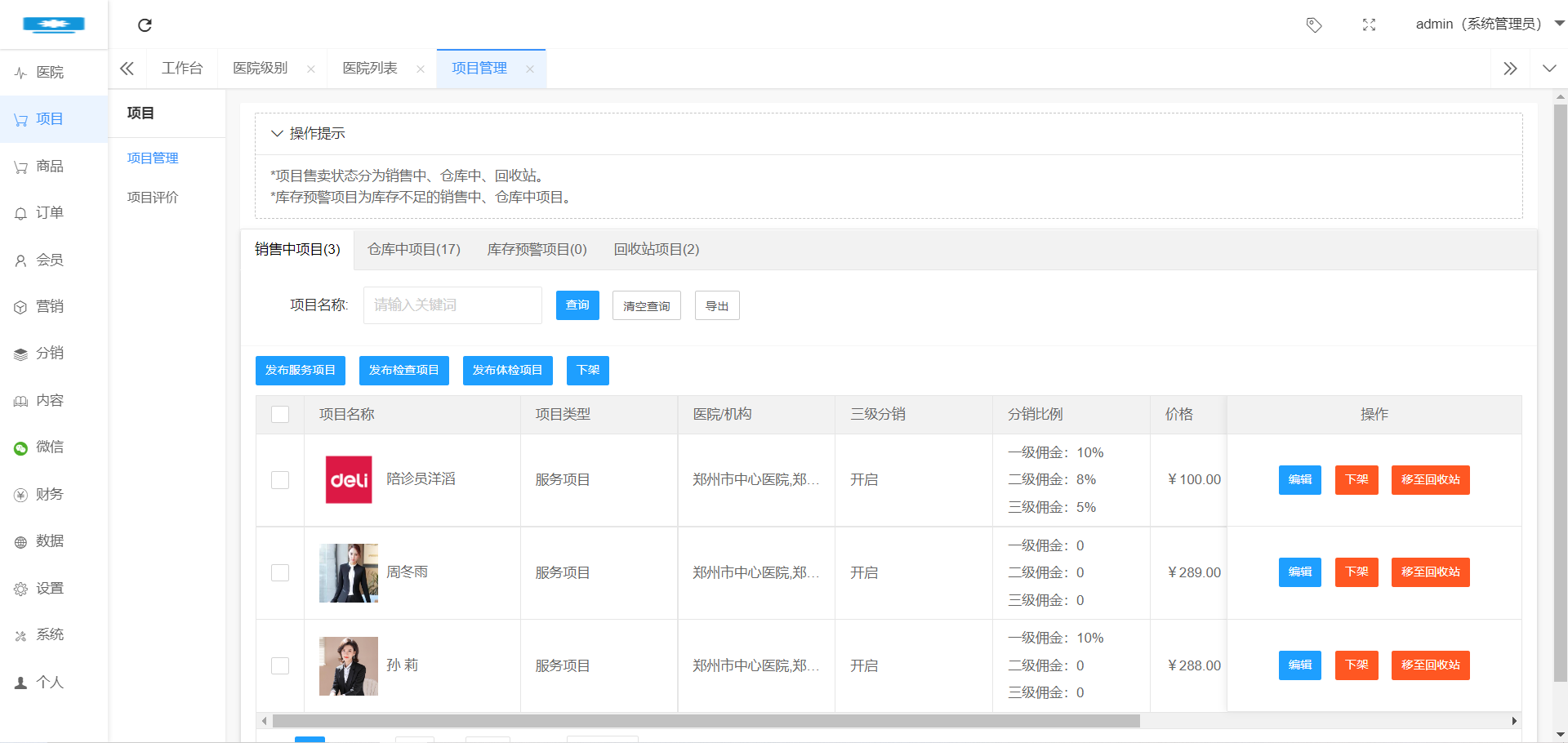
Task: Open the tag icon in header
Action: pyautogui.click(x=1314, y=24)
